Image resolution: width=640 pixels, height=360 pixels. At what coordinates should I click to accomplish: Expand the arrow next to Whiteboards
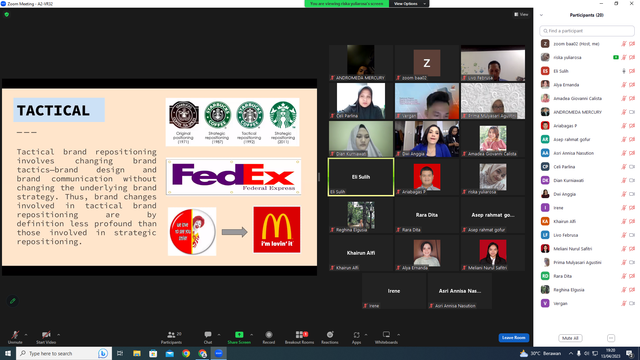tap(398, 335)
